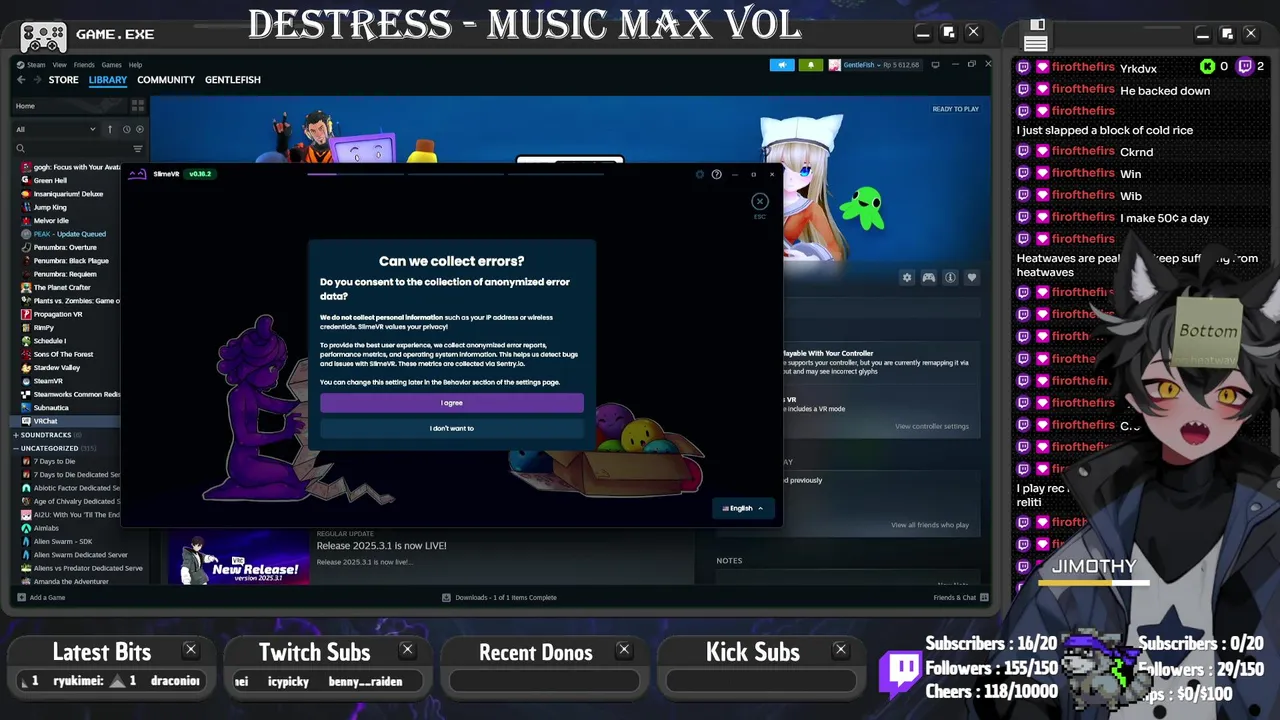The height and width of the screenshot is (720, 1280).
Task: Click Add a Game text in footer
Action: pyautogui.click(x=47, y=597)
